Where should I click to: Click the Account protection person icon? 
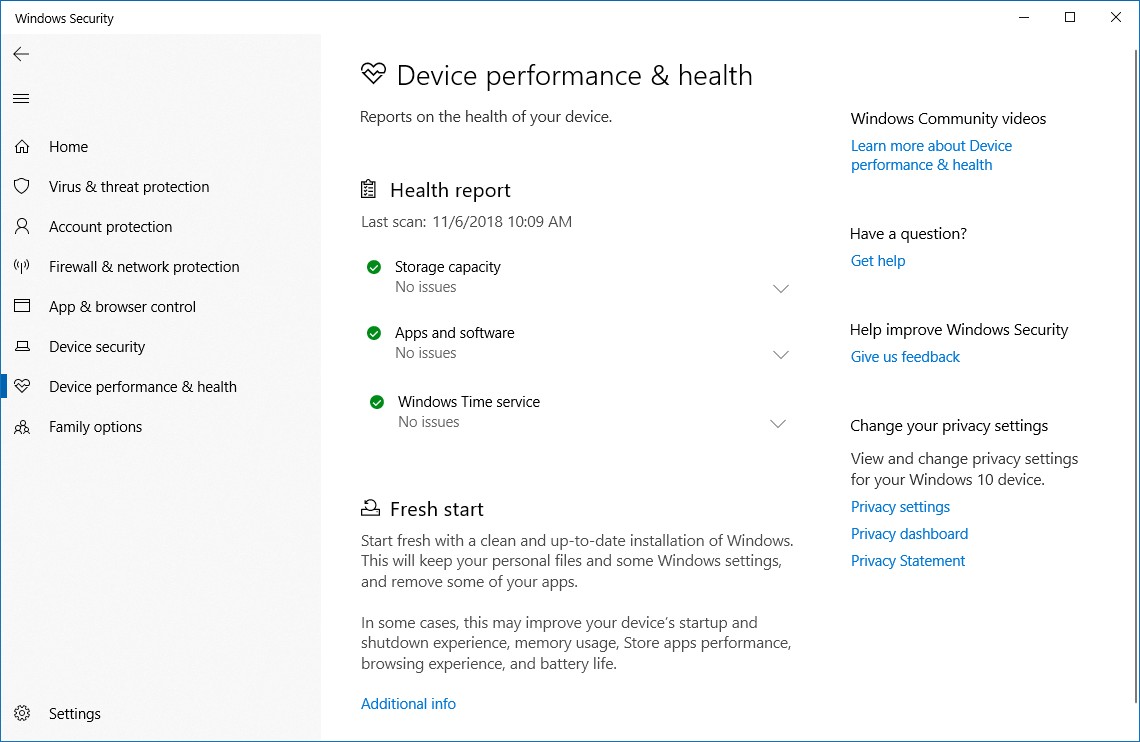[x=22, y=226]
